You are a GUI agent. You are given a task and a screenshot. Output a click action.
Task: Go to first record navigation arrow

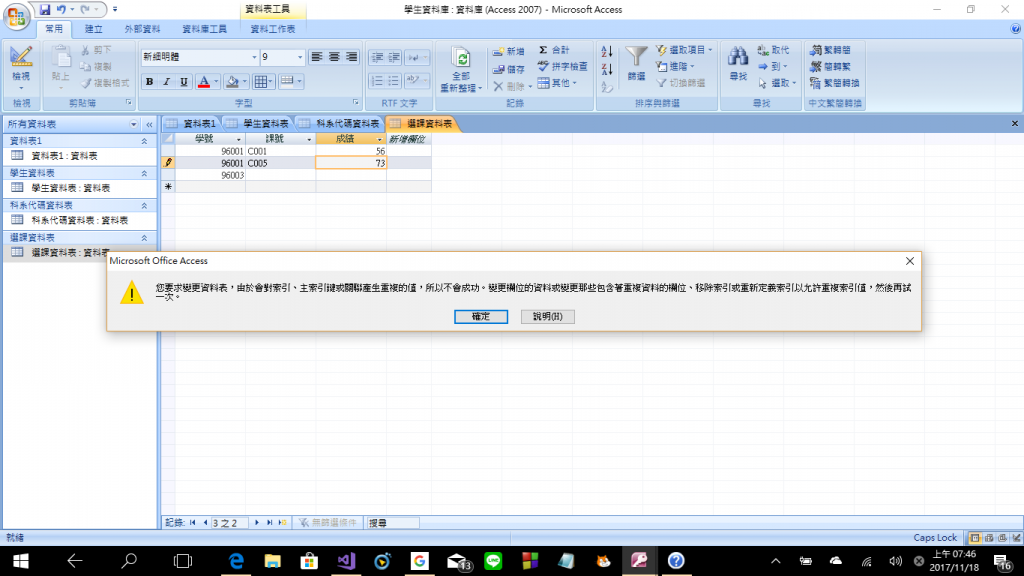(193, 522)
